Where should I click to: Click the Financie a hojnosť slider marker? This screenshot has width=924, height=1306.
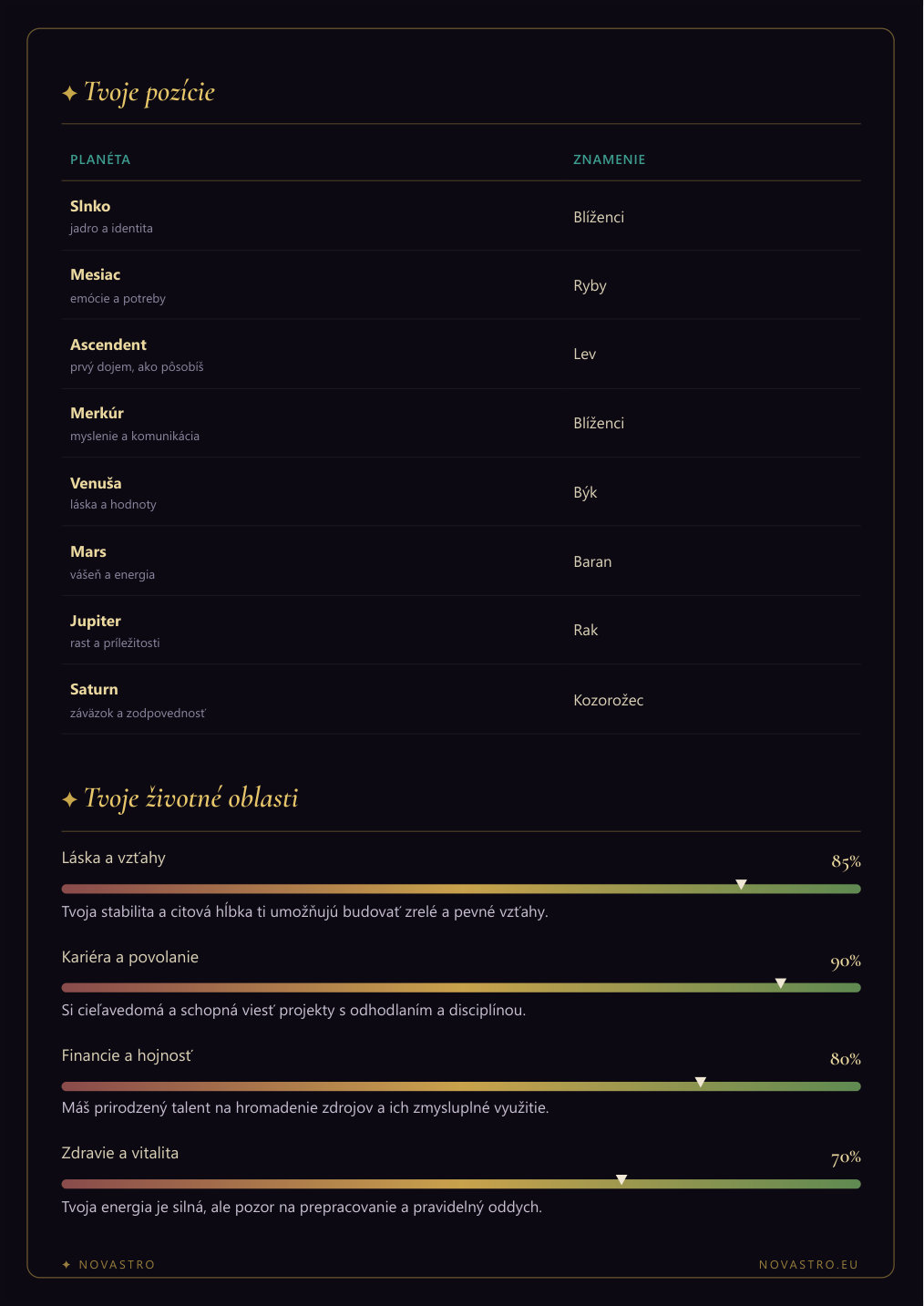pyautogui.click(x=701, y=1082)
